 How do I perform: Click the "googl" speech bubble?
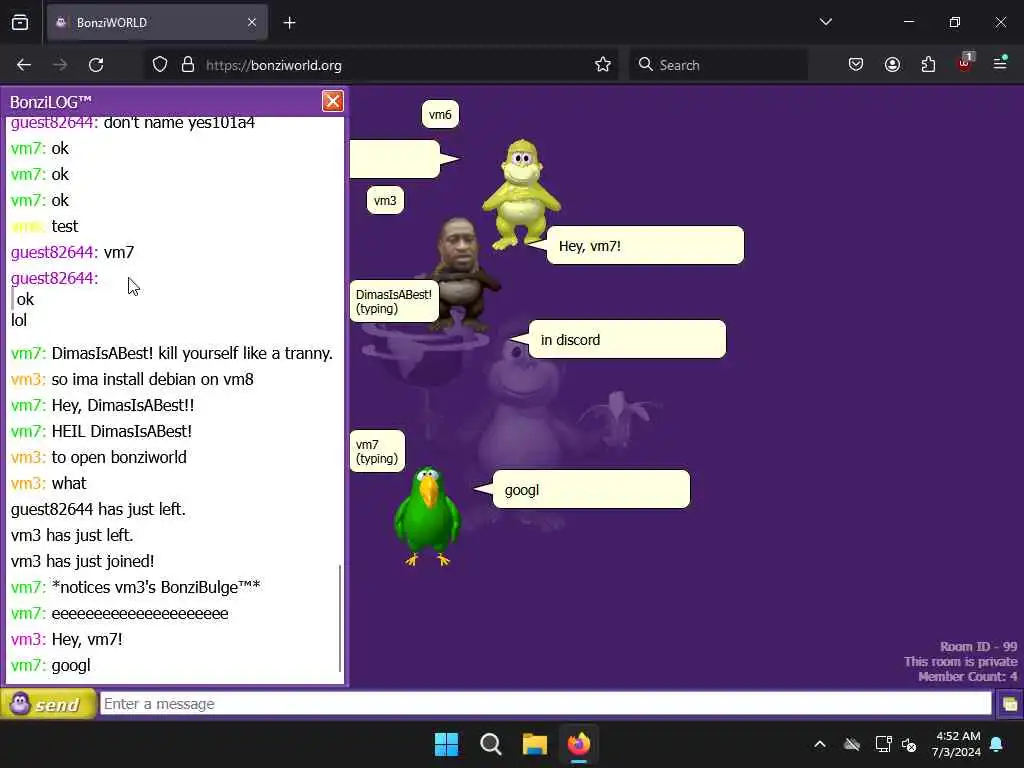591,489
